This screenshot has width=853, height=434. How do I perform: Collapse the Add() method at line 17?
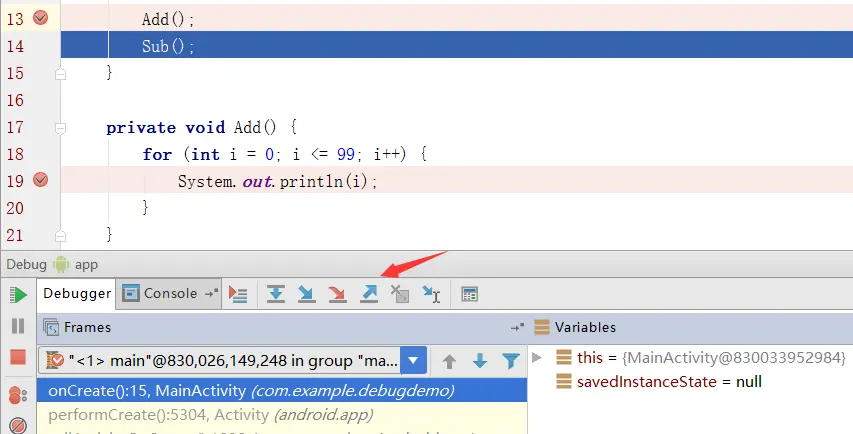(60, 128)
